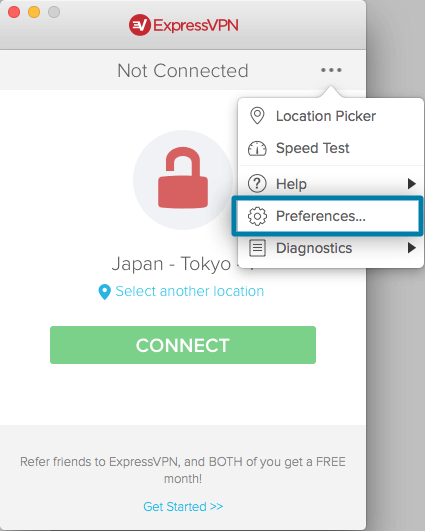425x531 pixels.
Task: Click the green CONNECT button
Action: point(183,345)
